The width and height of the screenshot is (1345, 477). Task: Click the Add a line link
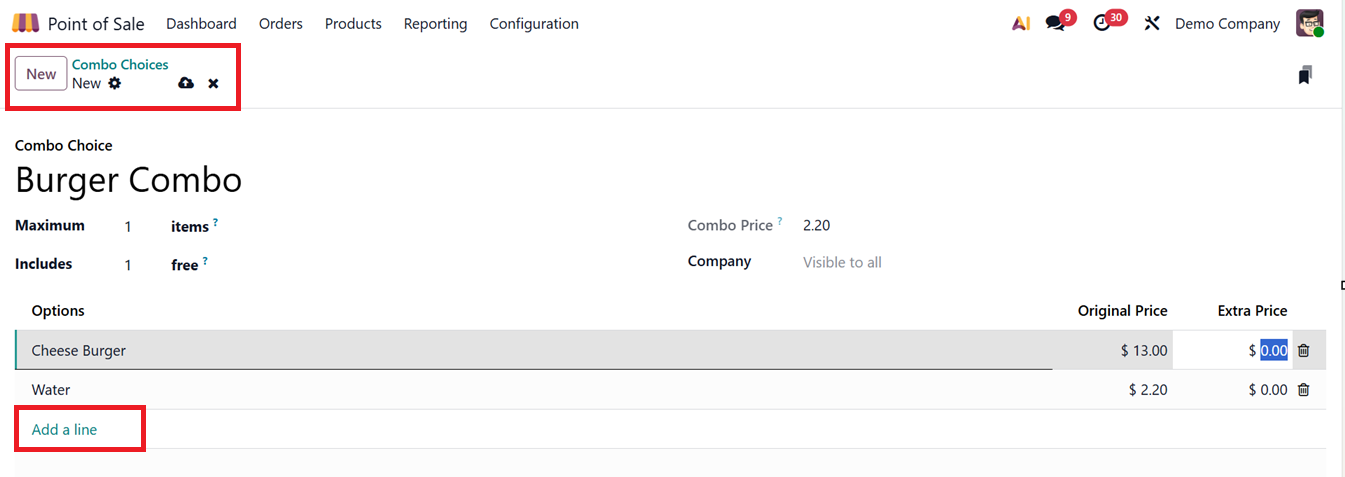(64, 429)
